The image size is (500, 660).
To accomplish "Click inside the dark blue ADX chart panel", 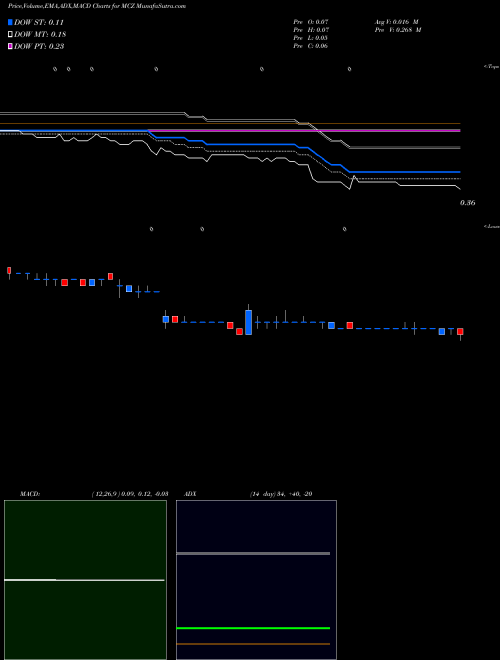I will 256,580.
